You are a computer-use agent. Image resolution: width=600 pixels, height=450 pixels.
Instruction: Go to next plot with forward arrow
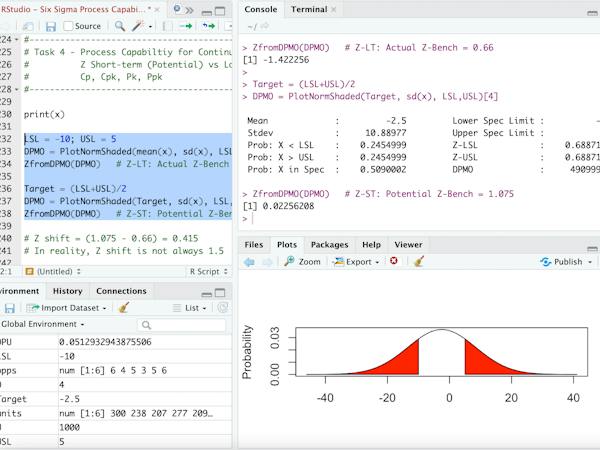click(267, 262)
